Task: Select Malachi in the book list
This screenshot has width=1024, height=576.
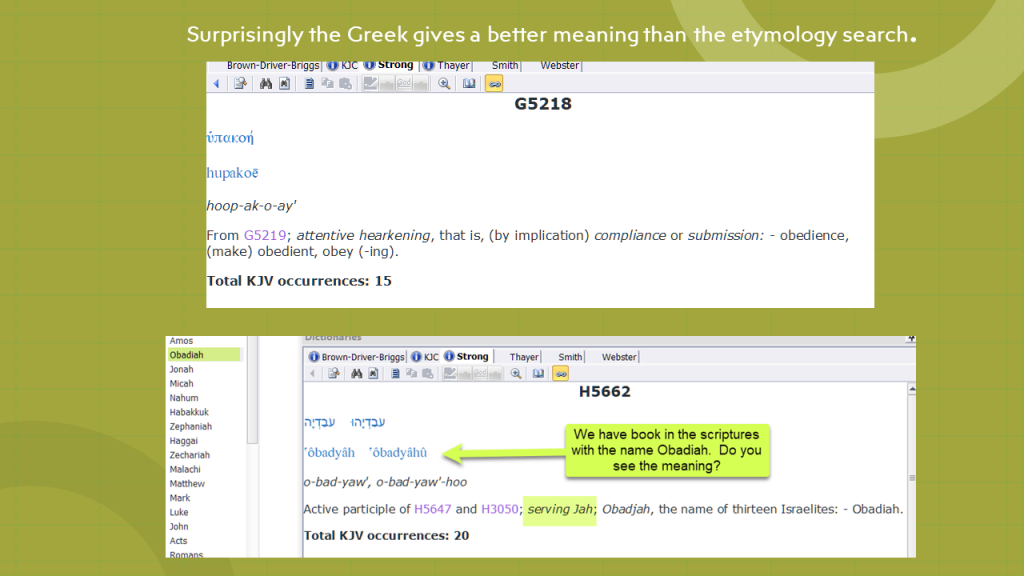Action: [x=185, y=470]
